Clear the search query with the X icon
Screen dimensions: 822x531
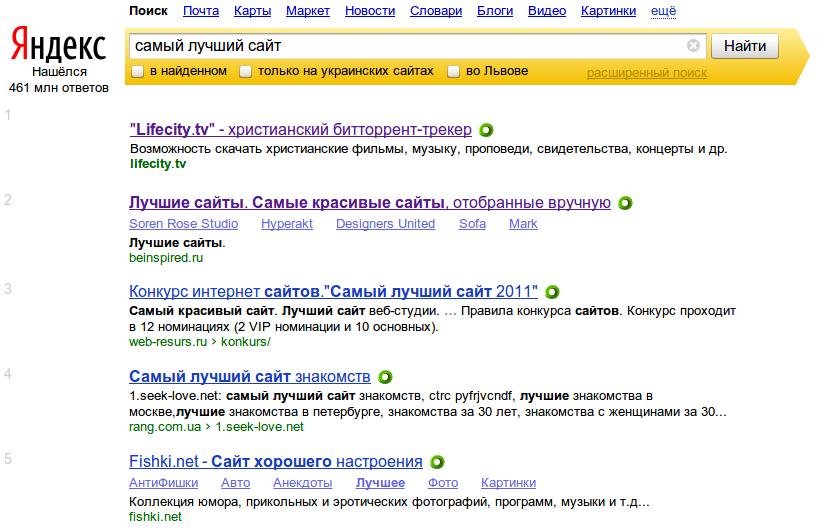693,46
